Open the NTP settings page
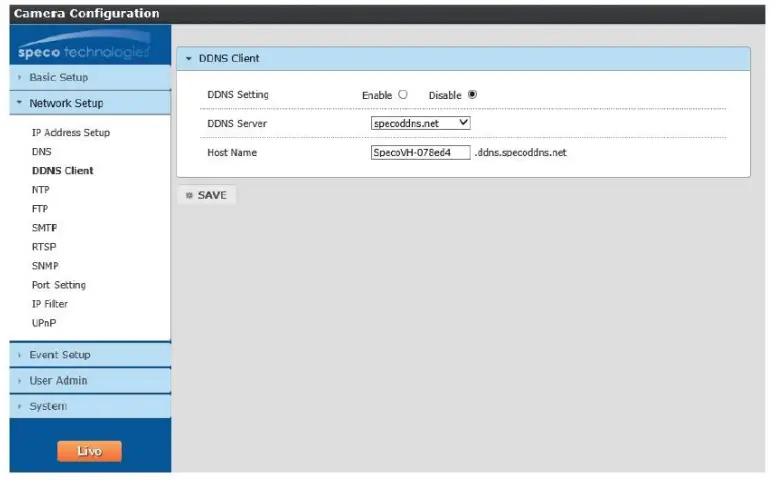The height and width of the screenshot is (480, 780). click(x=41, y=190)
